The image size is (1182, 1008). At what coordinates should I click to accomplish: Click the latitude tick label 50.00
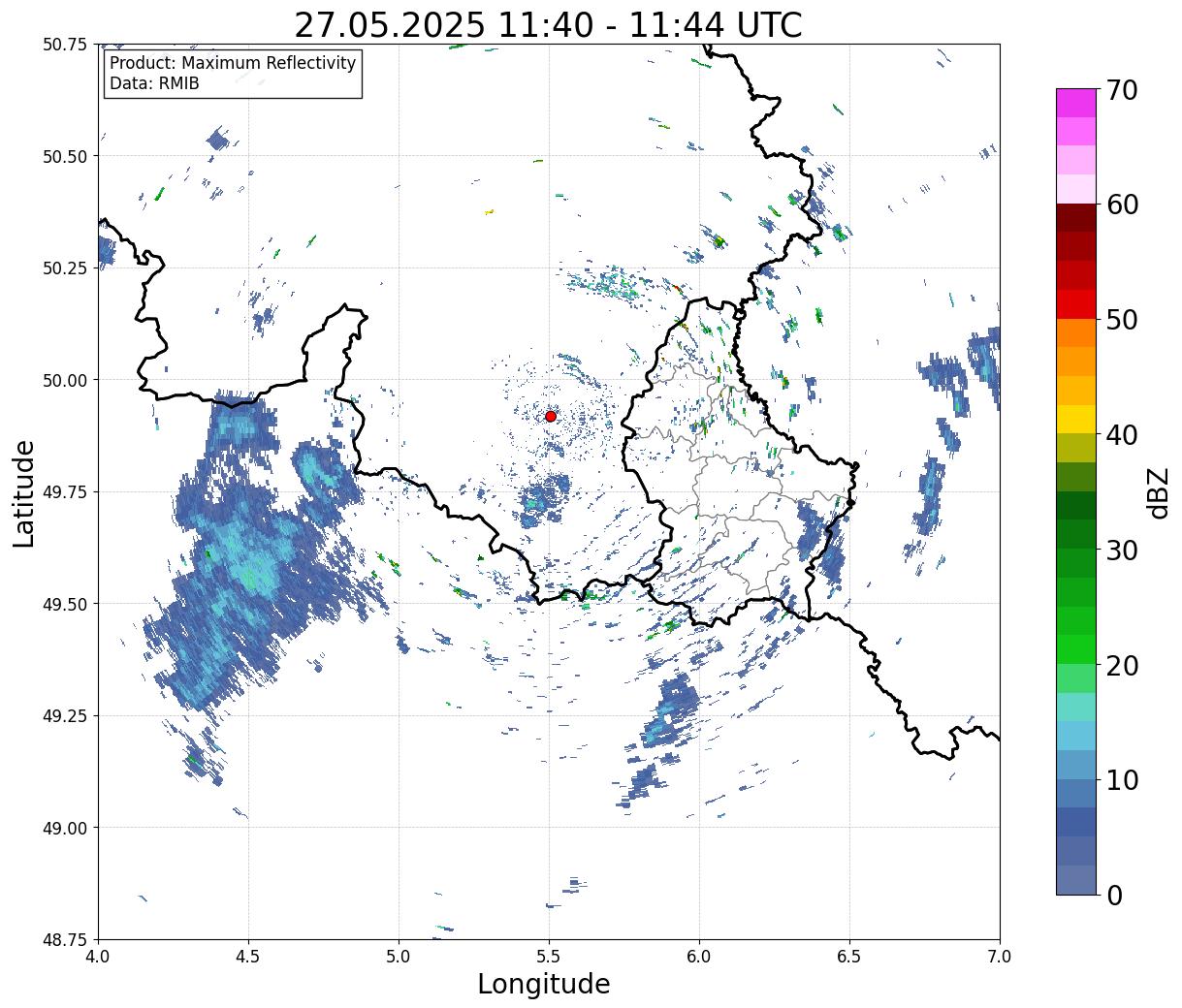point(65,380)
